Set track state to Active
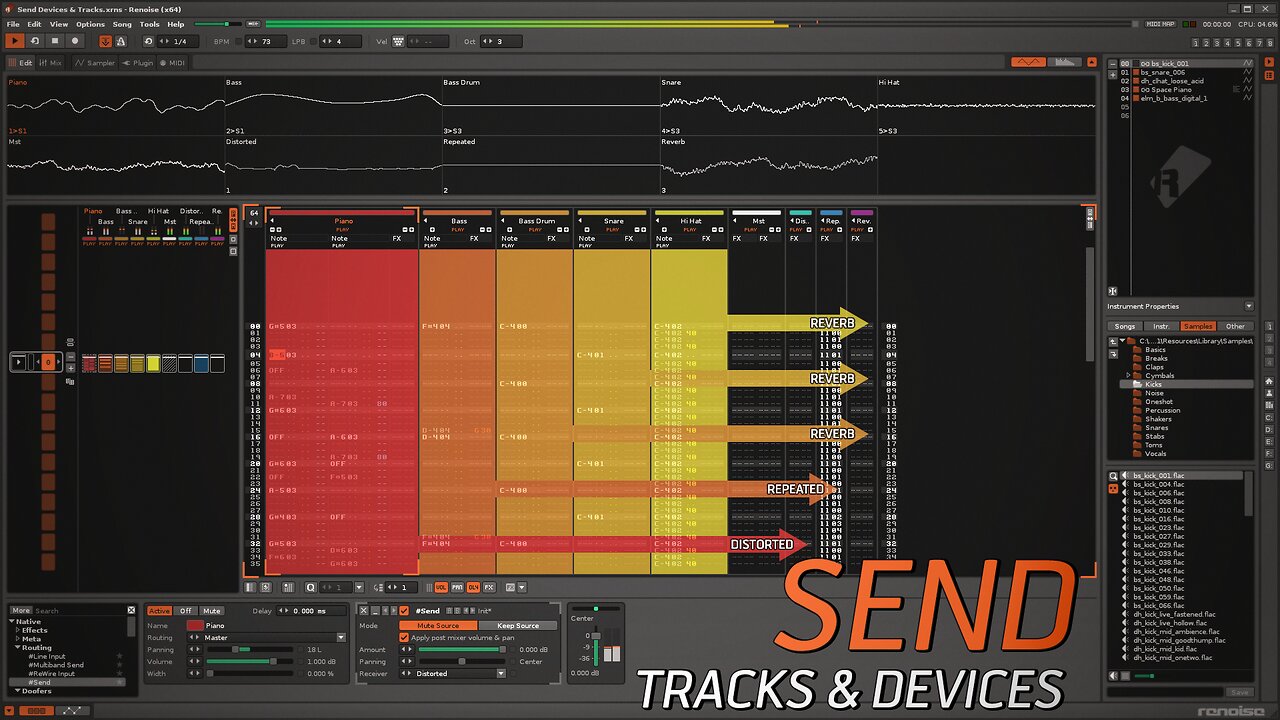This screenshot has height=720, width=1280. tap(160, 611)
